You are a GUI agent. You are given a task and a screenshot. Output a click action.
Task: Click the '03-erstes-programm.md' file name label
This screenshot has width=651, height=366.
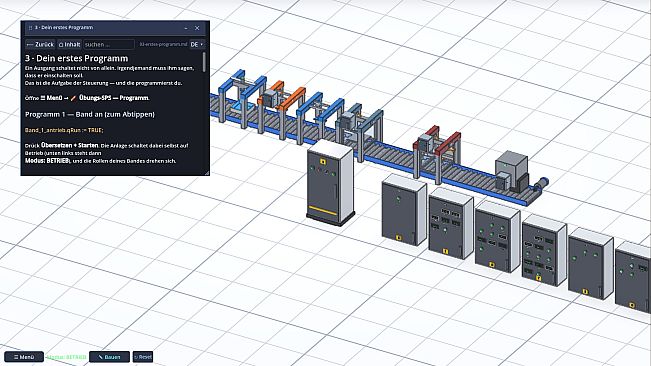tap(163, 44)
